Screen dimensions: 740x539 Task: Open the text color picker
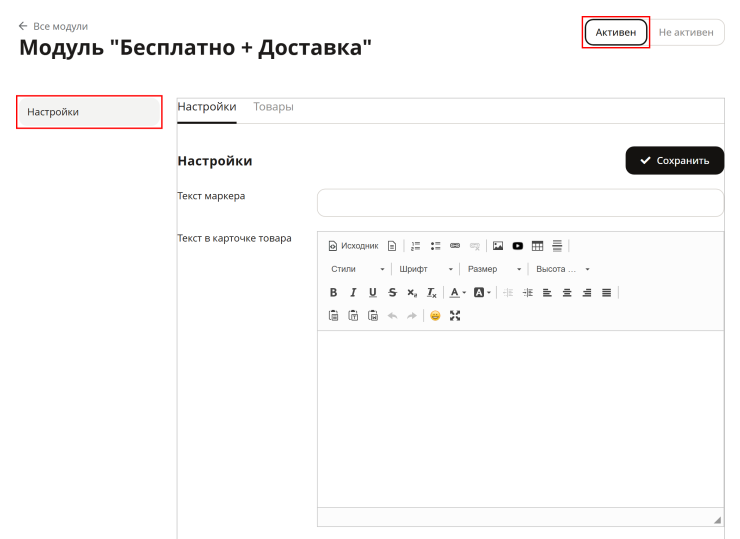pyautogui.click(x=457, y=293)
